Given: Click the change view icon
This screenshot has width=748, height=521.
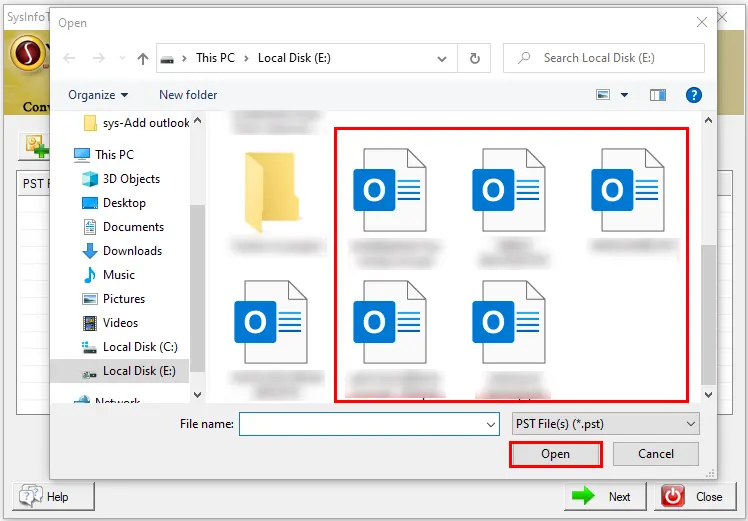Looking at the screenshot, I should pyautogui.click(x=603, y=95).
